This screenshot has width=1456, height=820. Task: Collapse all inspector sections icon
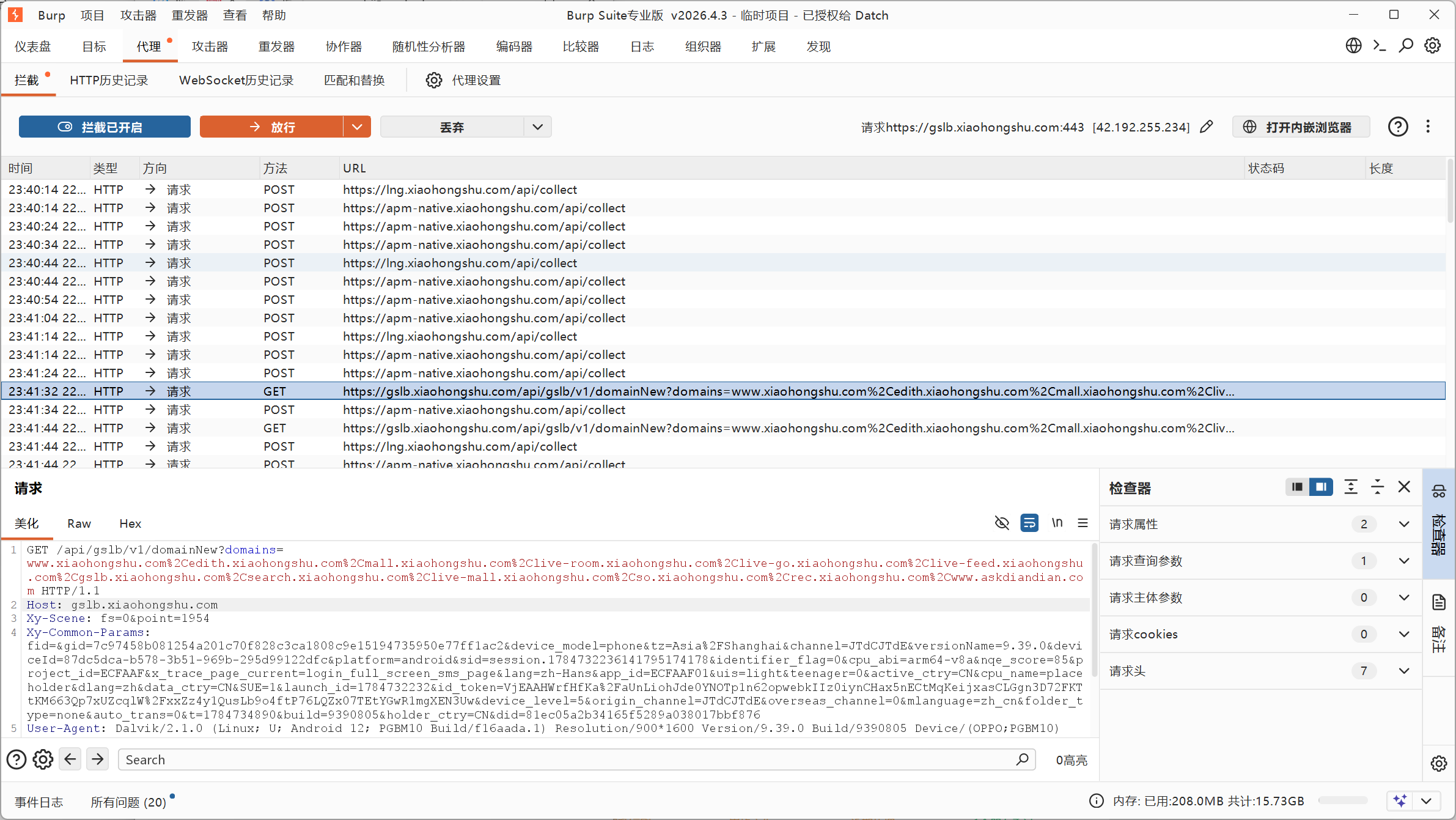1377,487
